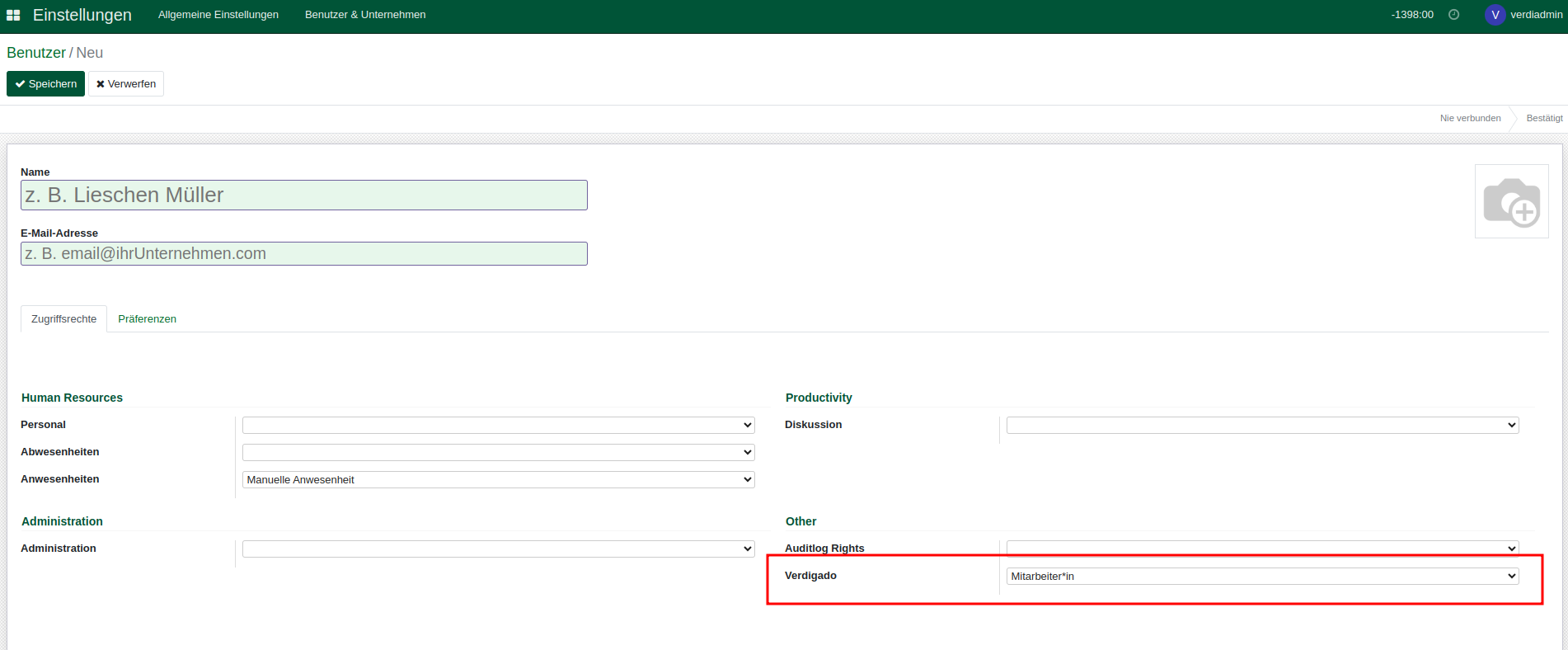Click the Human Resources section heading
Screen dimensions: 1568x650
[x=72, y=398]
